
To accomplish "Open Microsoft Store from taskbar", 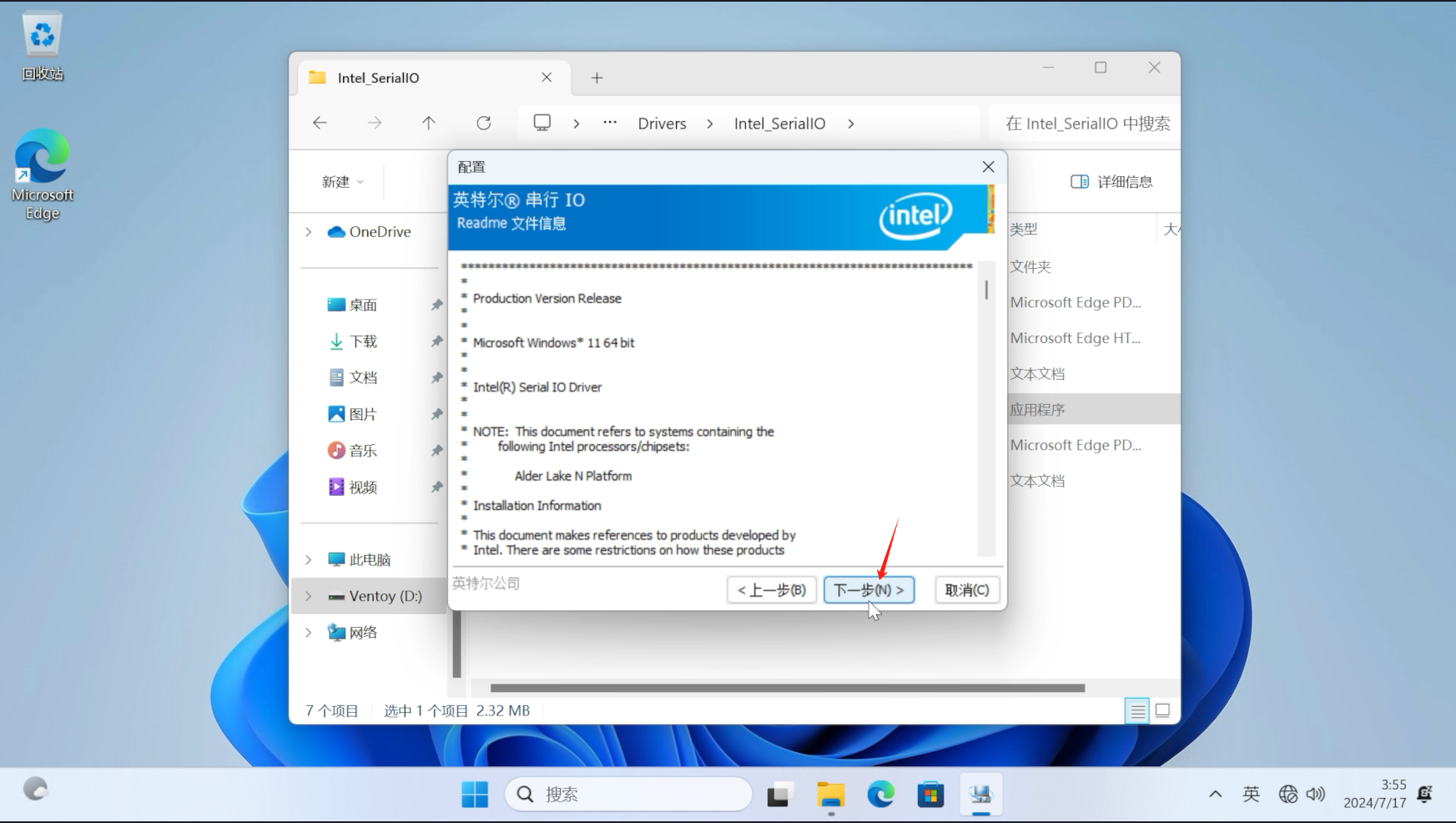I will 930,795.
